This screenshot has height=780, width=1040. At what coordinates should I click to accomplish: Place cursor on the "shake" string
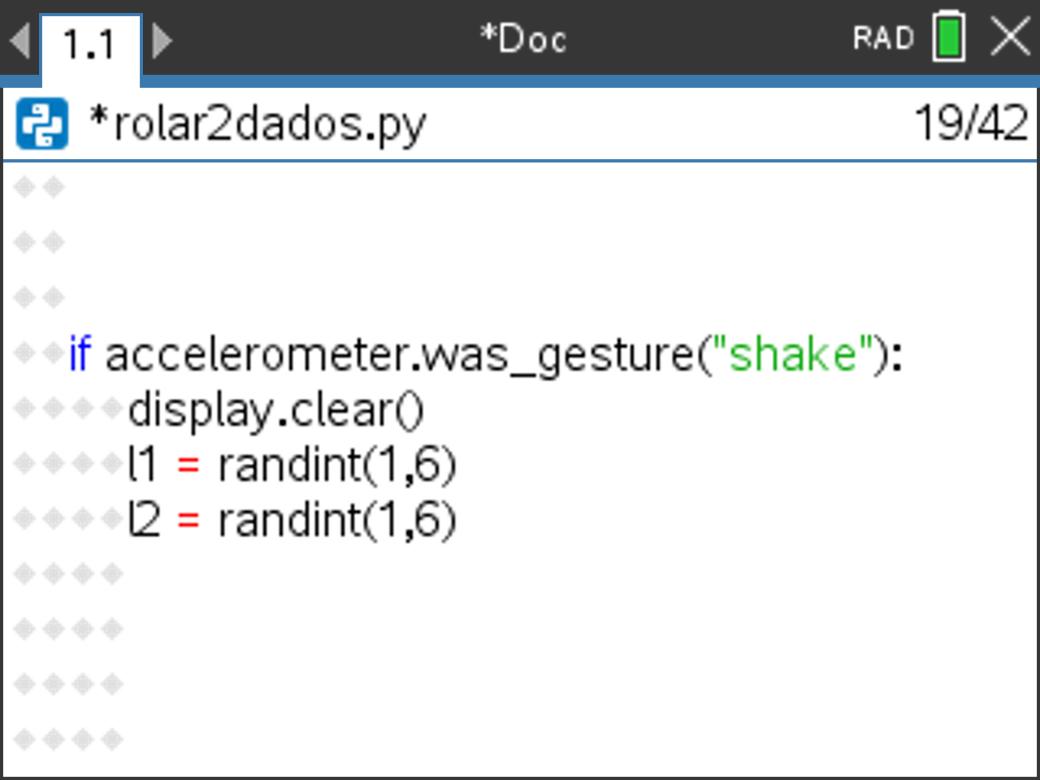point(792,354)
